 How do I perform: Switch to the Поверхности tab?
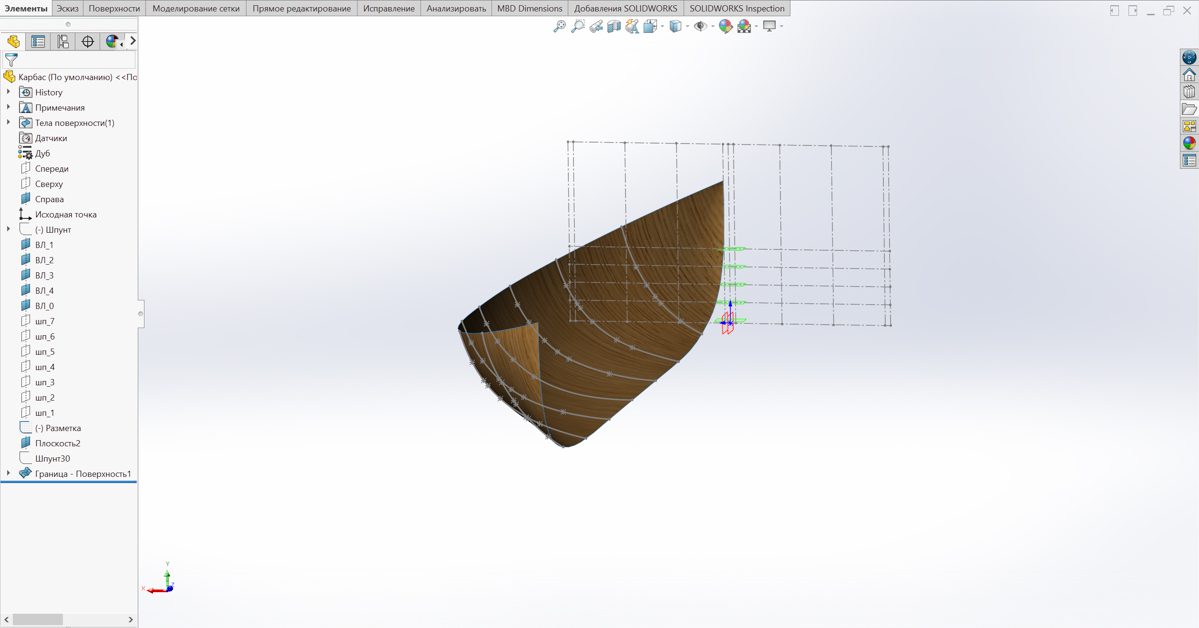(x=114, y=8)
